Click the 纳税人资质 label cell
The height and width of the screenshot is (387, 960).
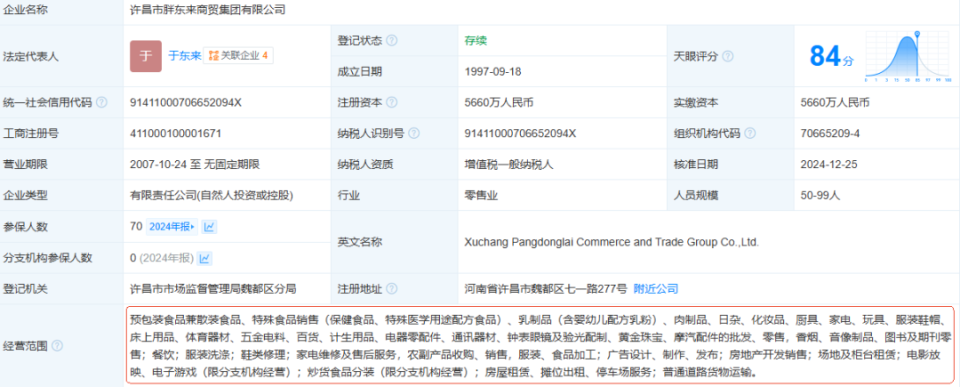point(394,164)
